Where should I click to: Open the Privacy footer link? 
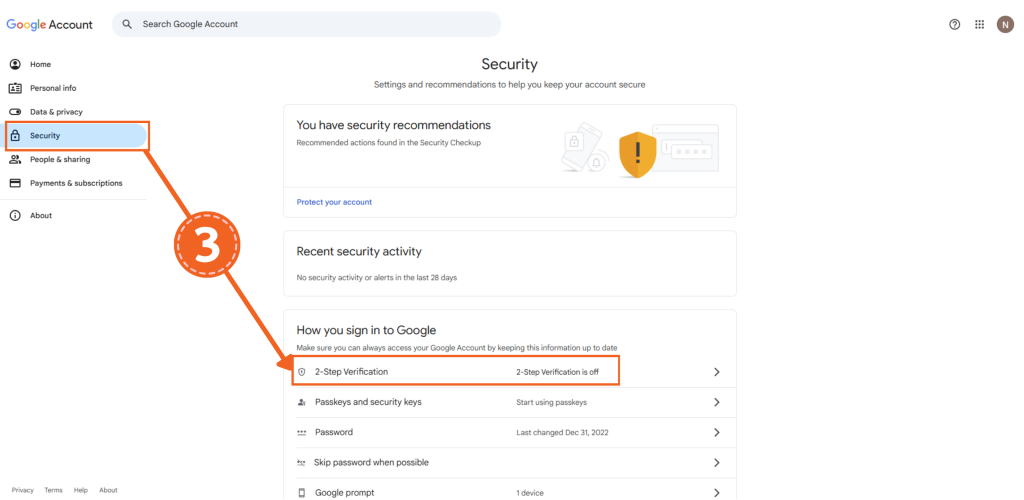pos(22,490)
